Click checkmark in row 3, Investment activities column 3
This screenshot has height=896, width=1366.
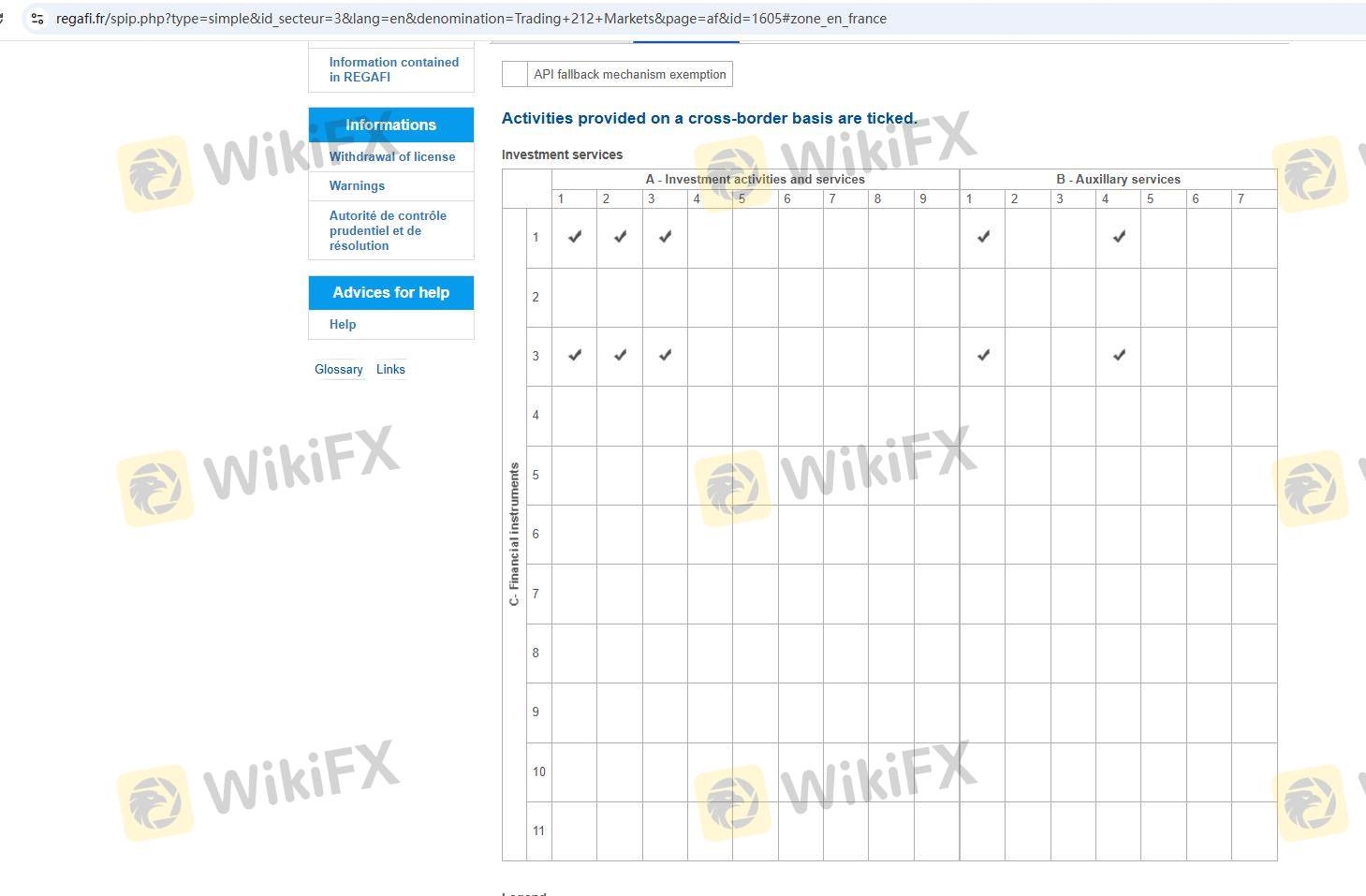(x=665, y=356)
